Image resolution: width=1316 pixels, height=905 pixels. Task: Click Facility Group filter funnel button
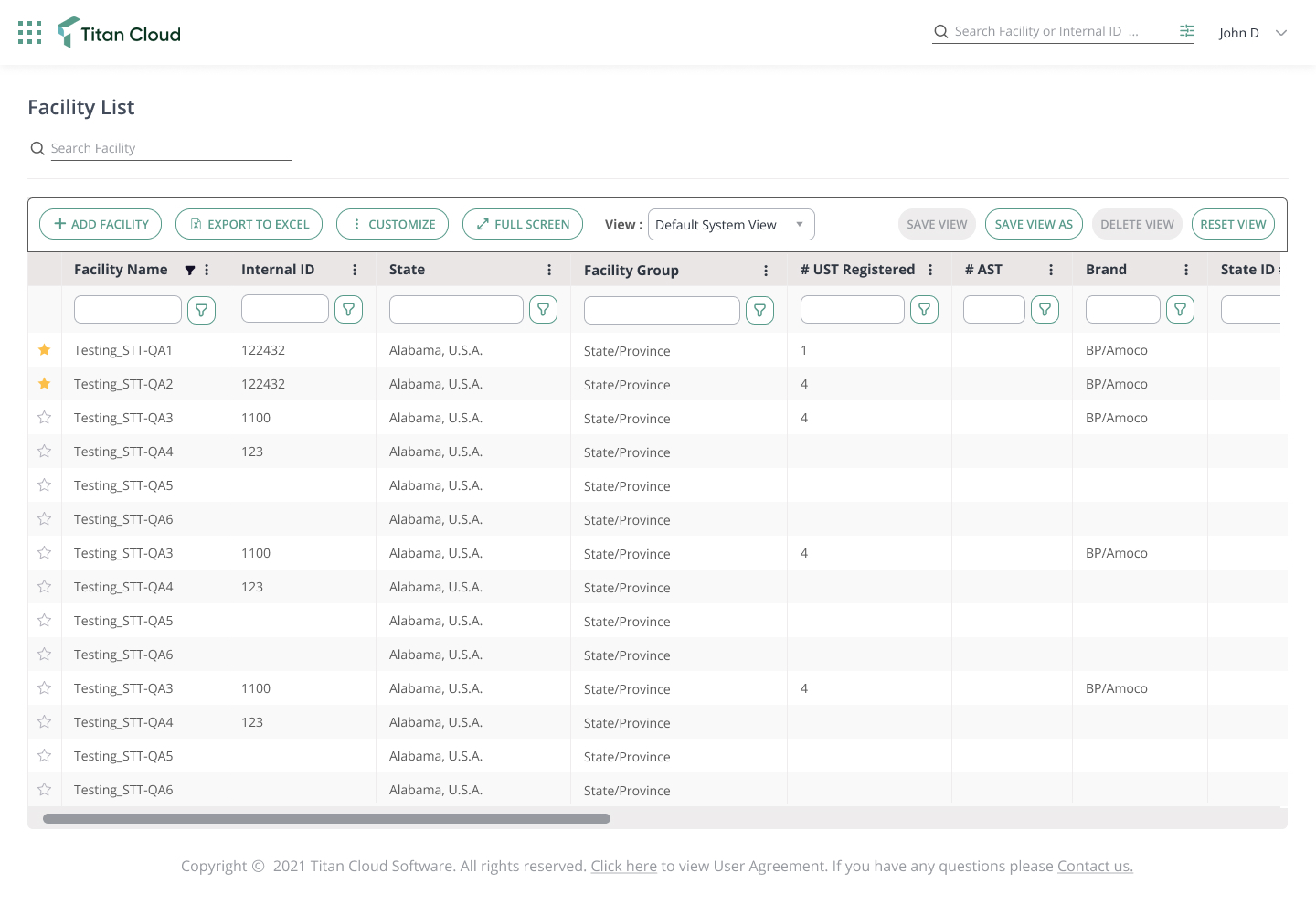pos(760,310)
